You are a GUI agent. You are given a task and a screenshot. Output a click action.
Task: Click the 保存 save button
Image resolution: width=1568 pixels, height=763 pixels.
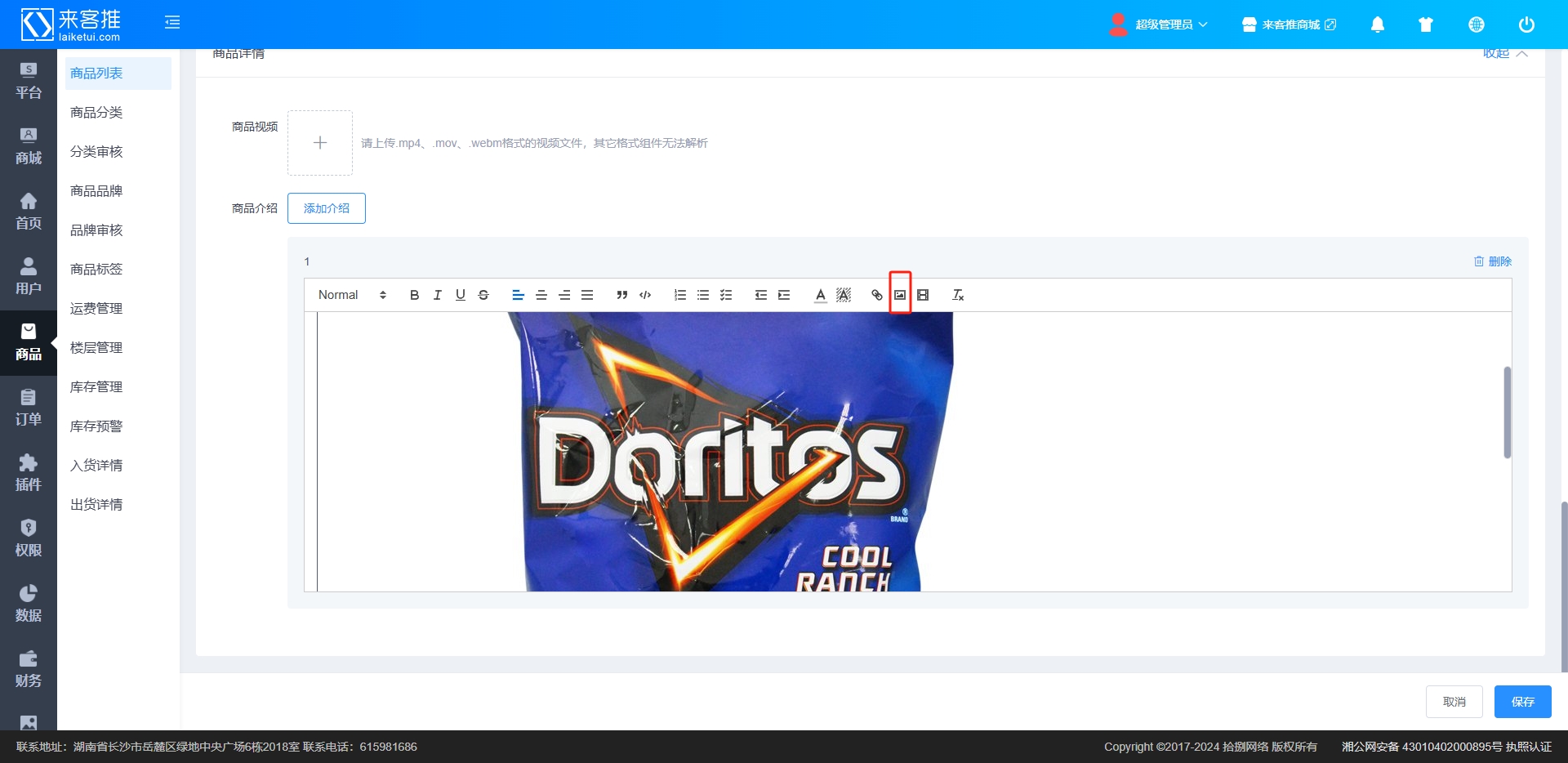pyautogui.click(x=1522, y=702)
